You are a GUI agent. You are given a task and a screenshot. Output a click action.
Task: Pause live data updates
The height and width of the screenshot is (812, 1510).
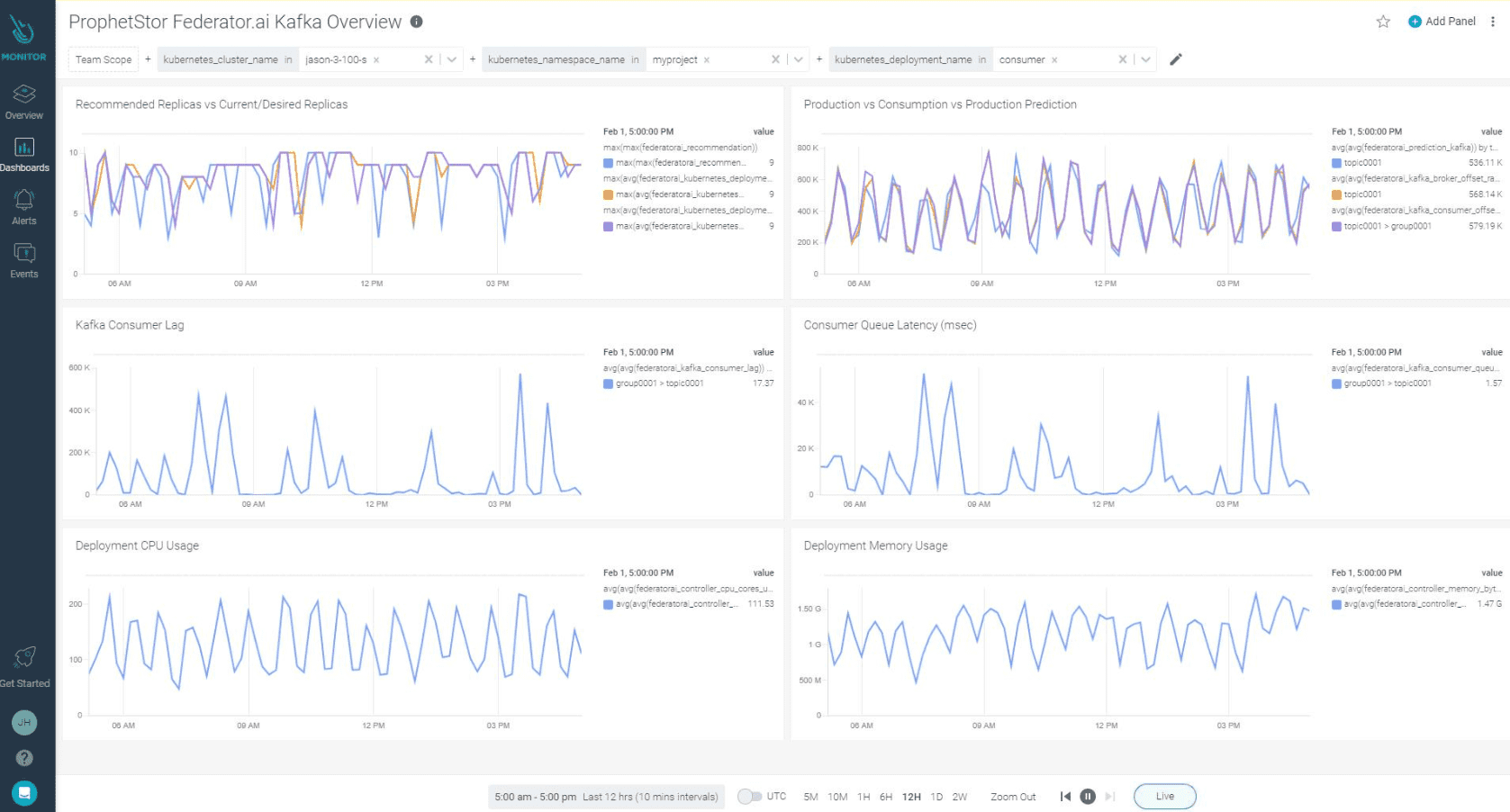tap(1088, 796)
